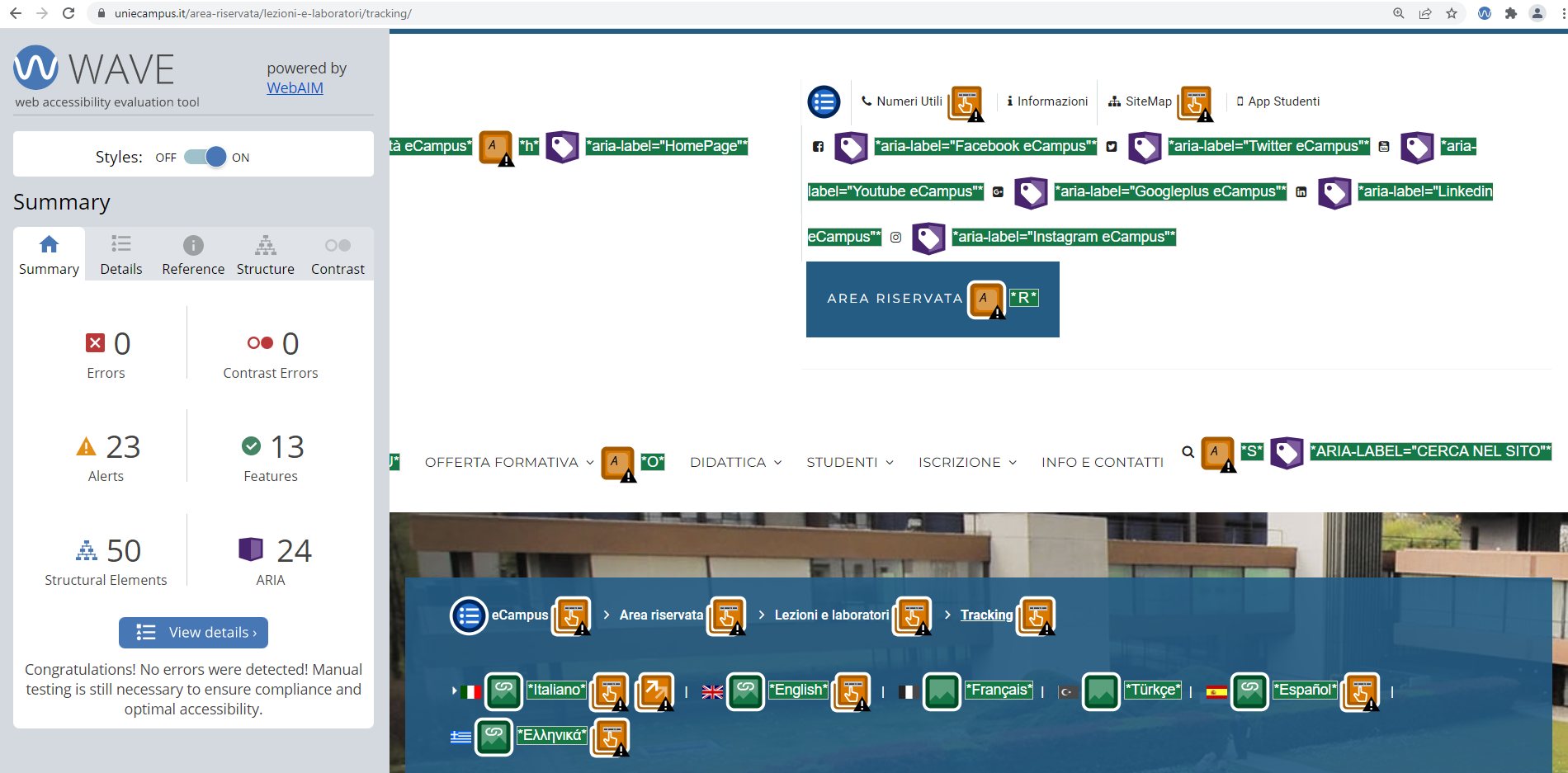This screenshot has height=773, width=1568.
Task: Click the browser reload button
Action: pyautogui.click(x=68, y=13)
